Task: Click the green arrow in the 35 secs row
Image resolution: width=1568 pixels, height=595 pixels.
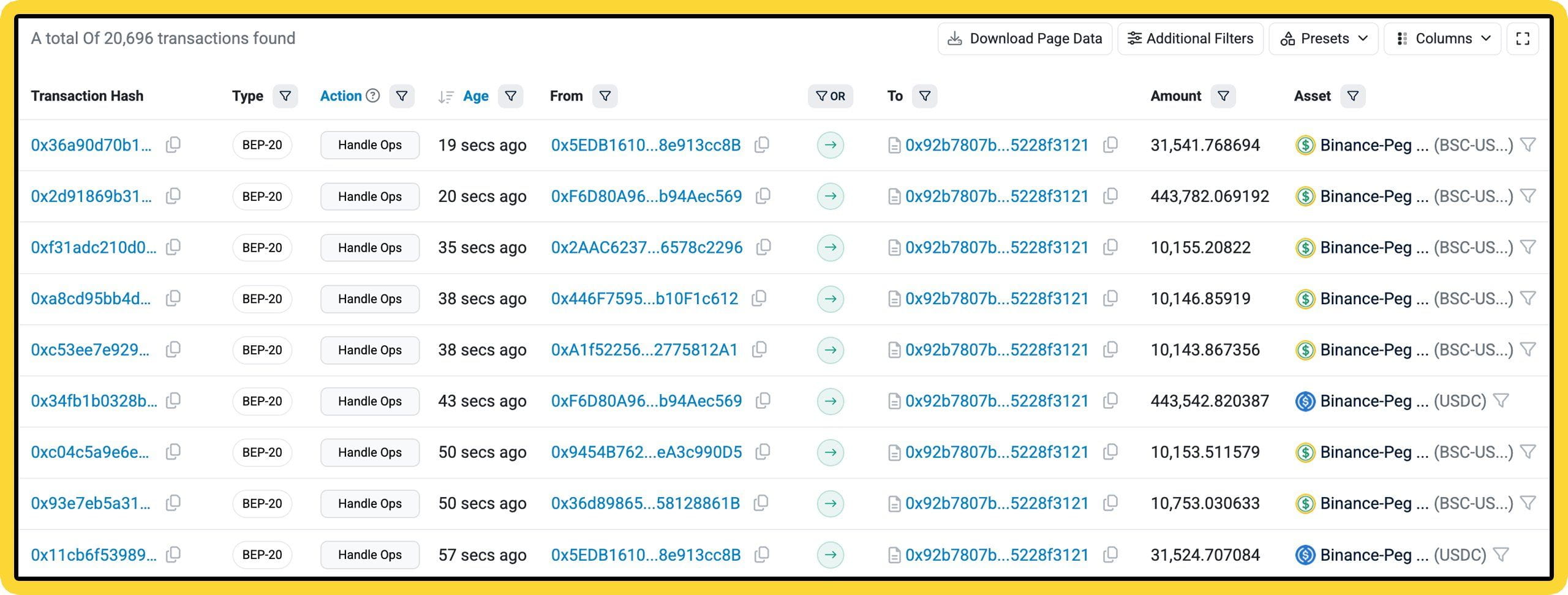Action: [831, 248]
